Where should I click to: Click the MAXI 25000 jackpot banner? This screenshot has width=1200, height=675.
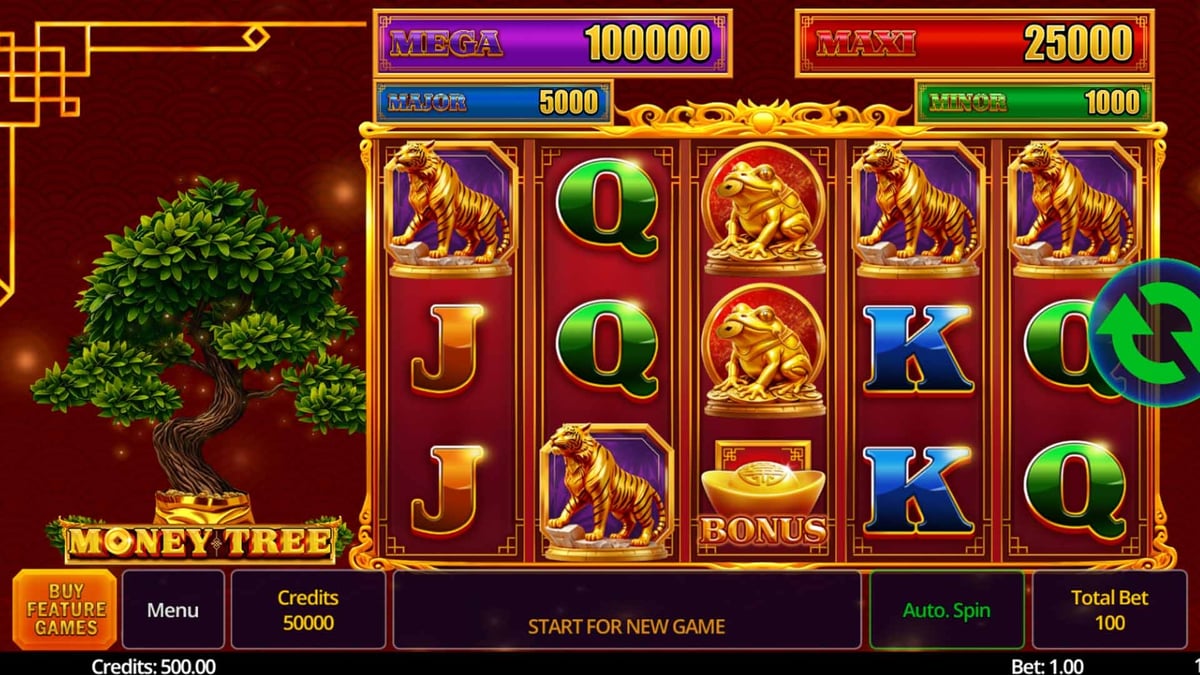[975, 43]
